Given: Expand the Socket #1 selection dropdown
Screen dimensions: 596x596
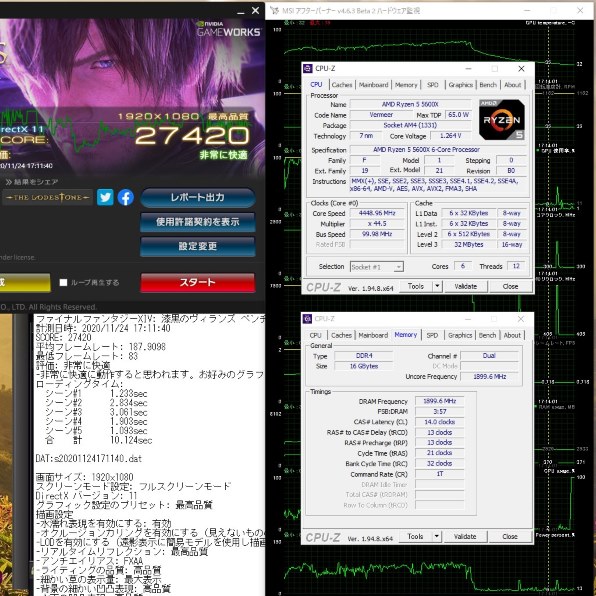Looking at the screenshot, I should tap(398, 267).
